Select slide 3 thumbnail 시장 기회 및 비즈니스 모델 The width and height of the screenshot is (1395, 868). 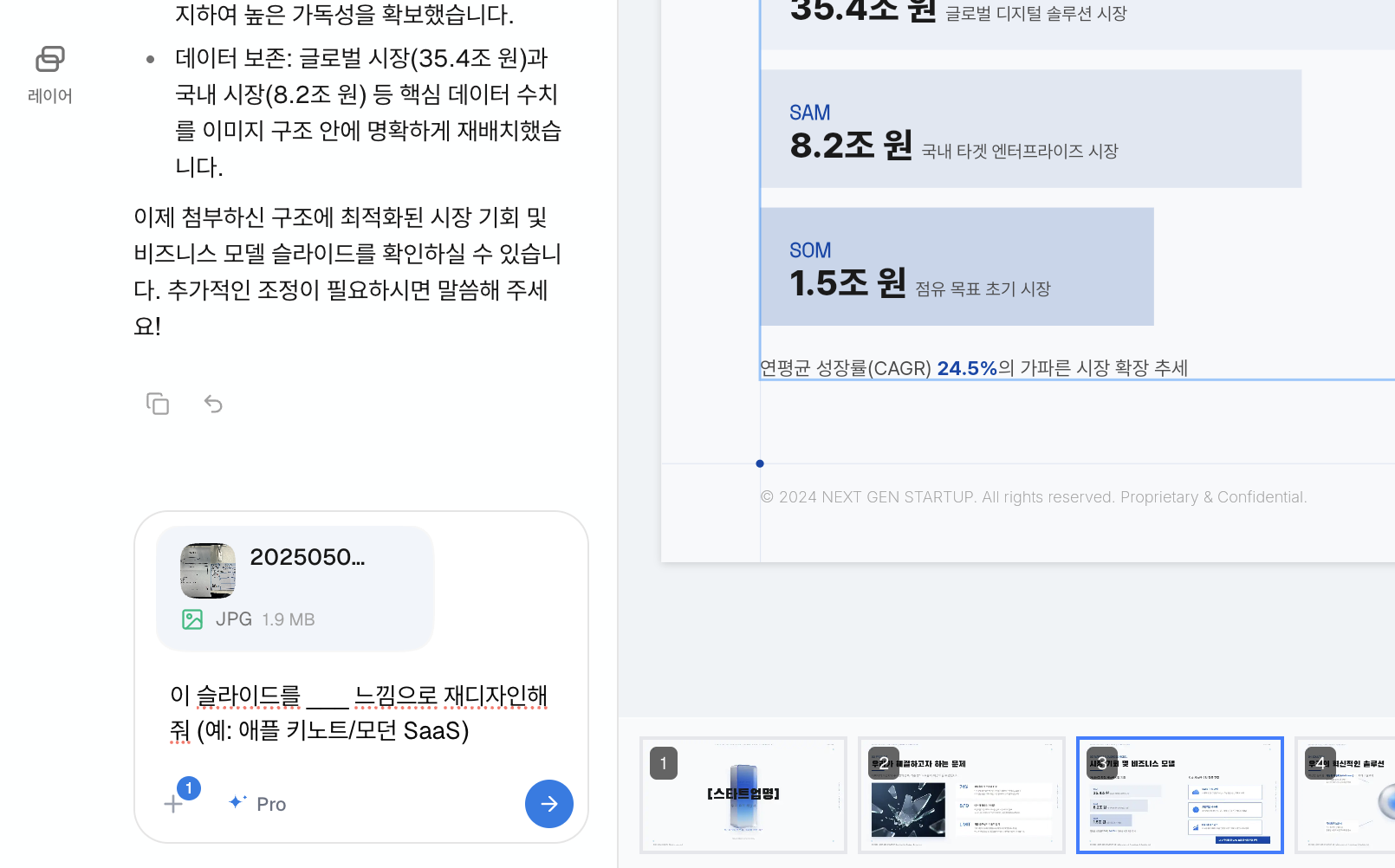[1180, 795]
